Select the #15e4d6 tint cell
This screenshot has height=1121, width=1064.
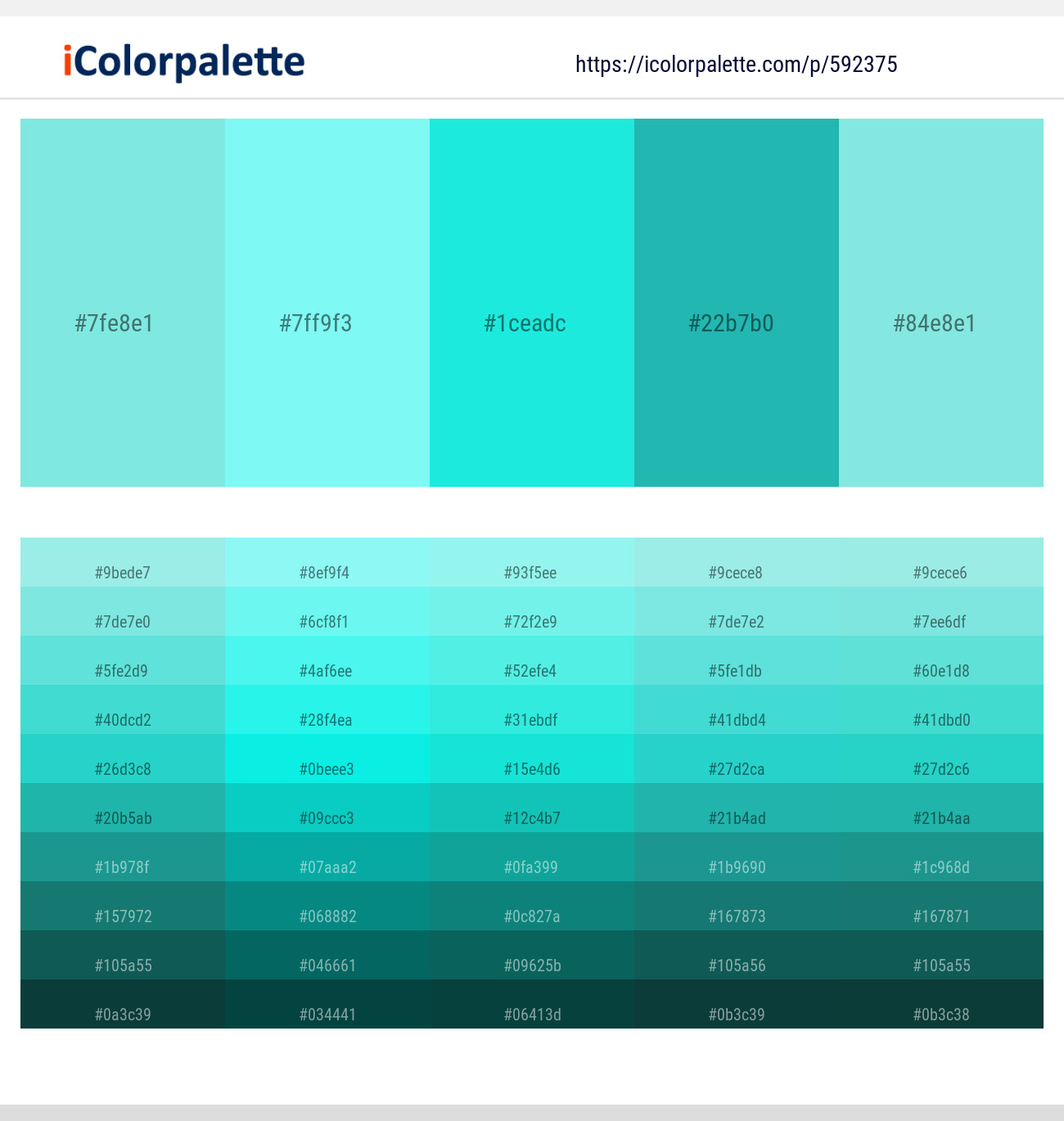[531, 768]
